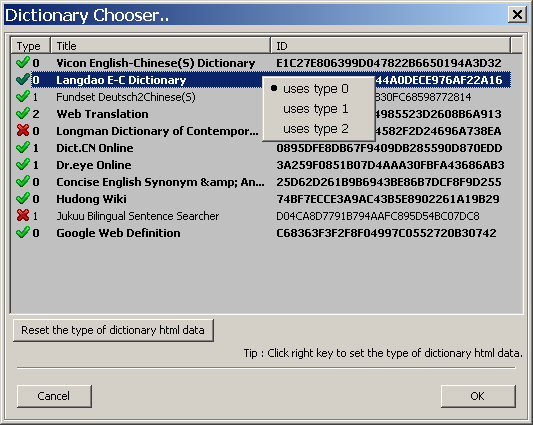This screenshot has height=425, width=533.
Task: Click green checkmark beside Vicon English-Chinese(S) Dictionary
Action: (x=23, y=63)
